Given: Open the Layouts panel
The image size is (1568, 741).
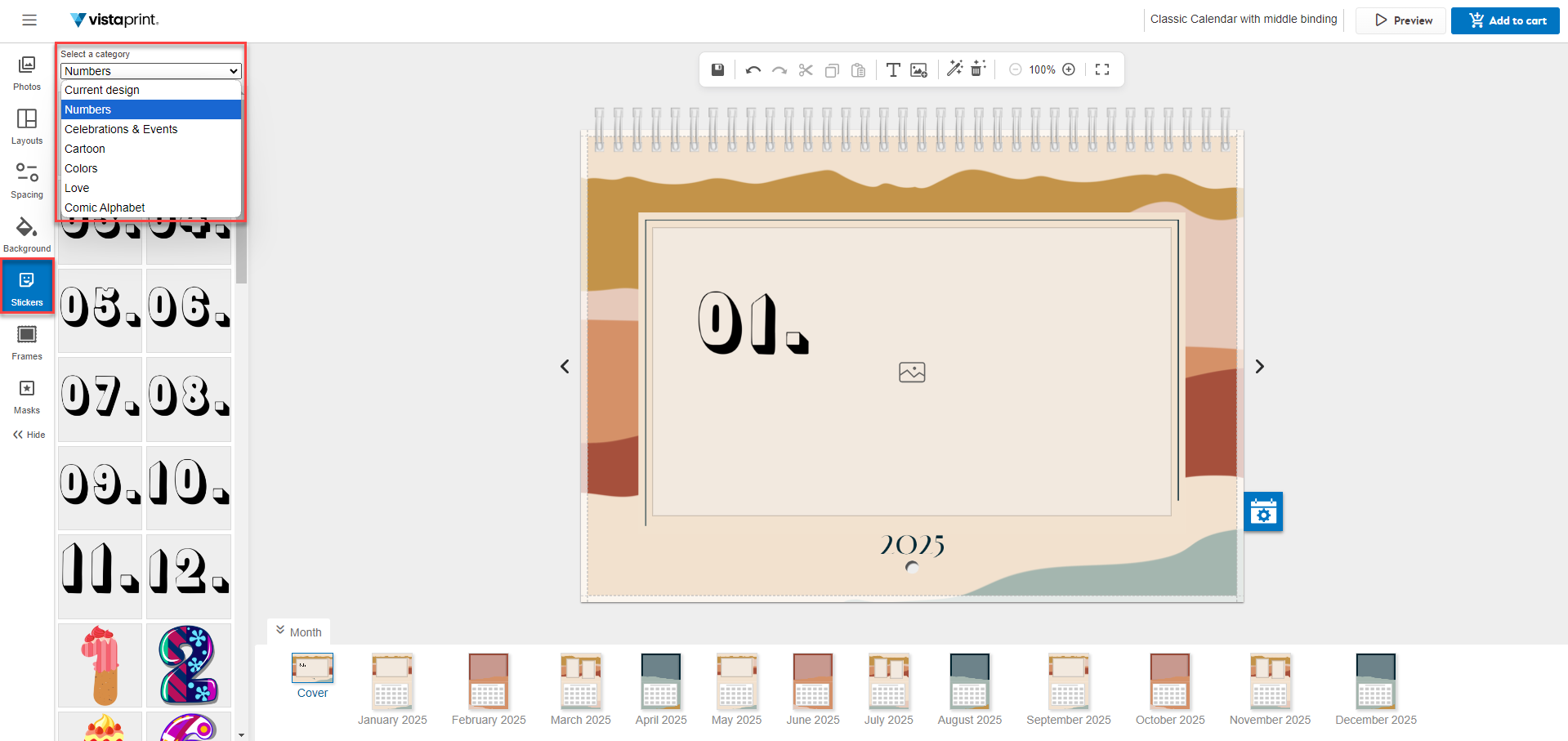Looking at the screenshot, I should click(27, 127).
